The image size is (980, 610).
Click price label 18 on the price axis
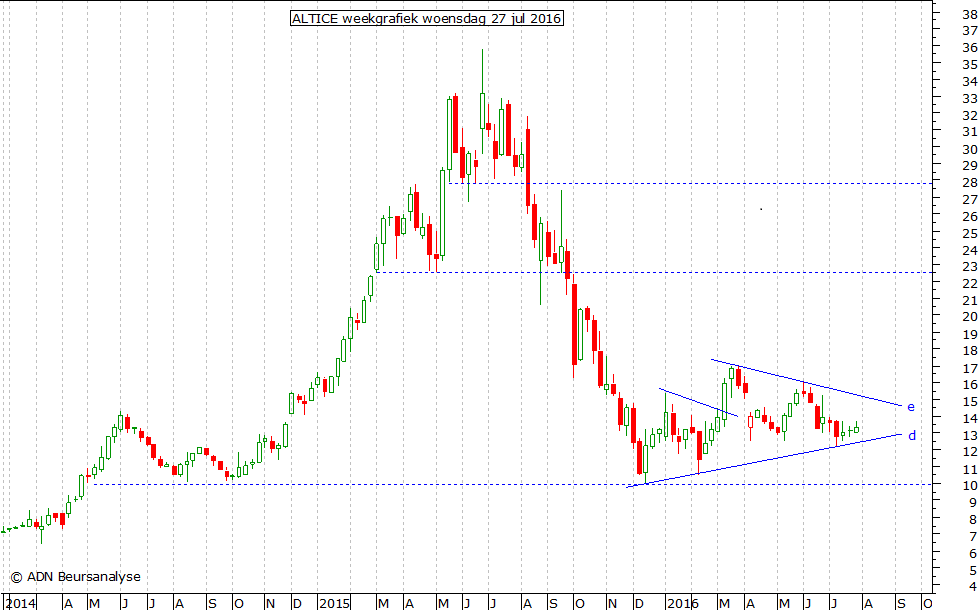[x=970, y=351]
